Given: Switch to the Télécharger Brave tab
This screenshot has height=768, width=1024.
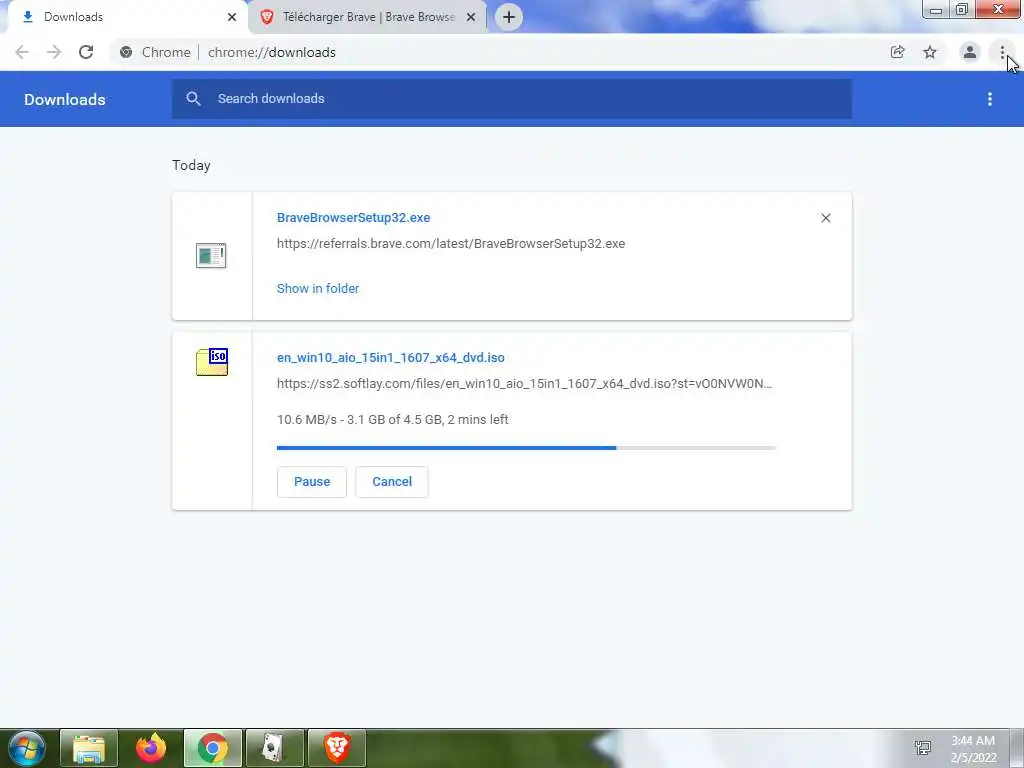Looking at the screenshot, I should (367, 17).
